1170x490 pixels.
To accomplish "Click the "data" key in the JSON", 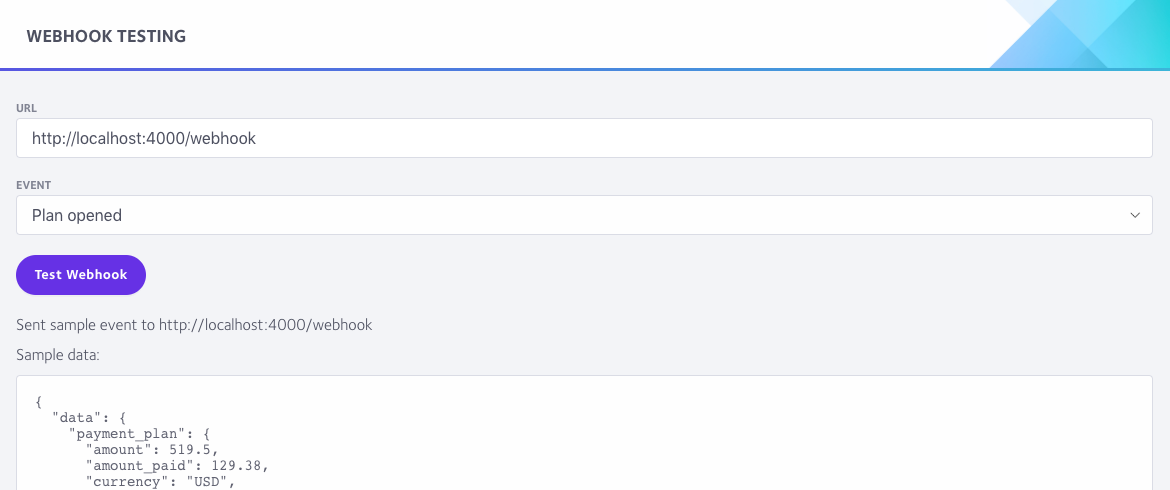I will (73, 418).
